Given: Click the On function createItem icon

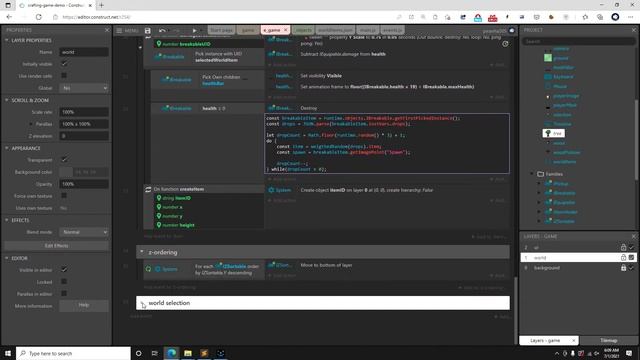Looking at the screenshot, I should point(148,189).
